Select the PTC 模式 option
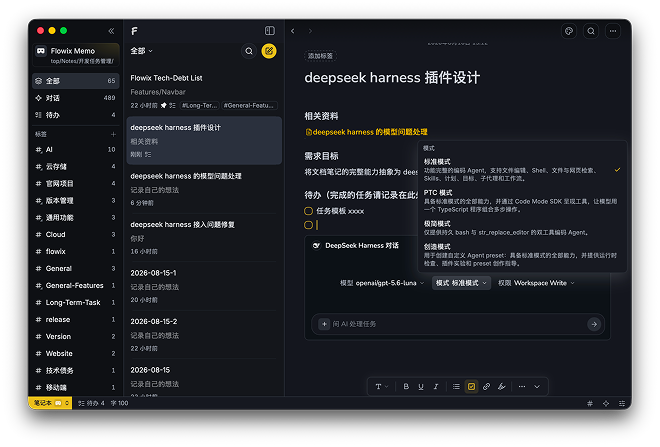Image resolution: width=660 pixels, height=447 pixels. click(522, 201)
